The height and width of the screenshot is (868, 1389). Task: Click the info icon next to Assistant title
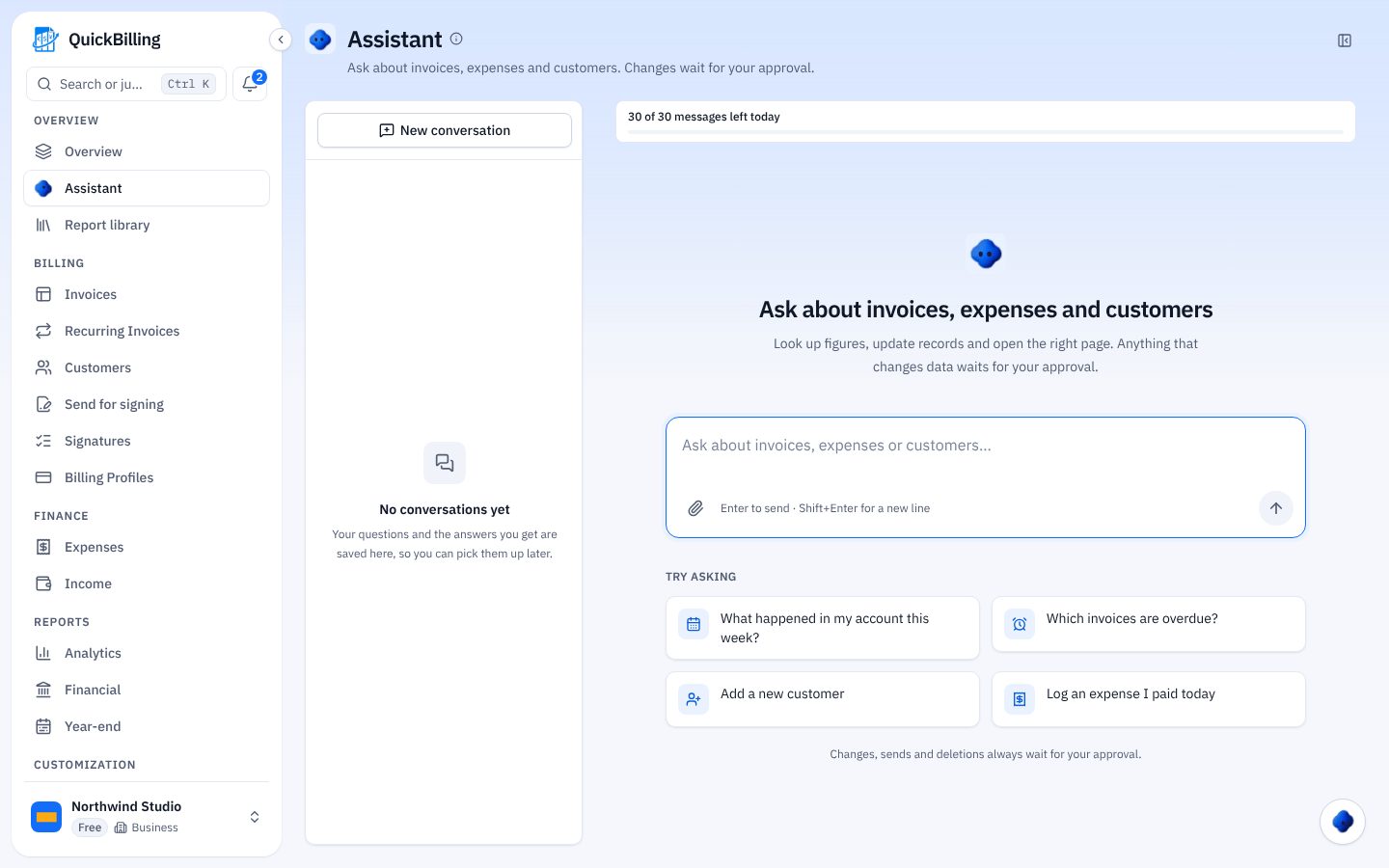click(456, 39)
